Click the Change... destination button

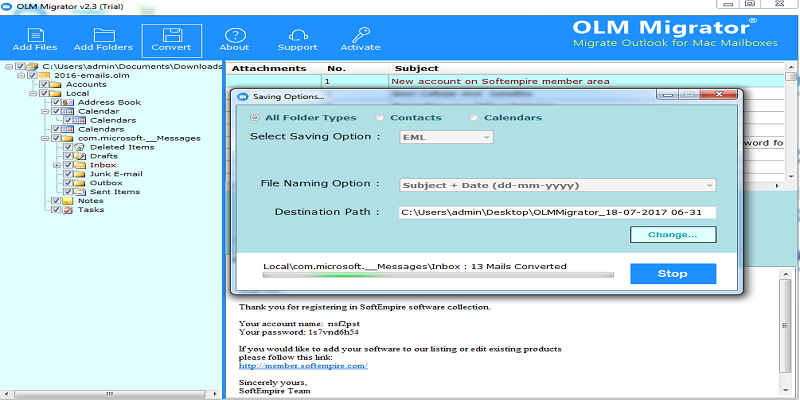673,235
